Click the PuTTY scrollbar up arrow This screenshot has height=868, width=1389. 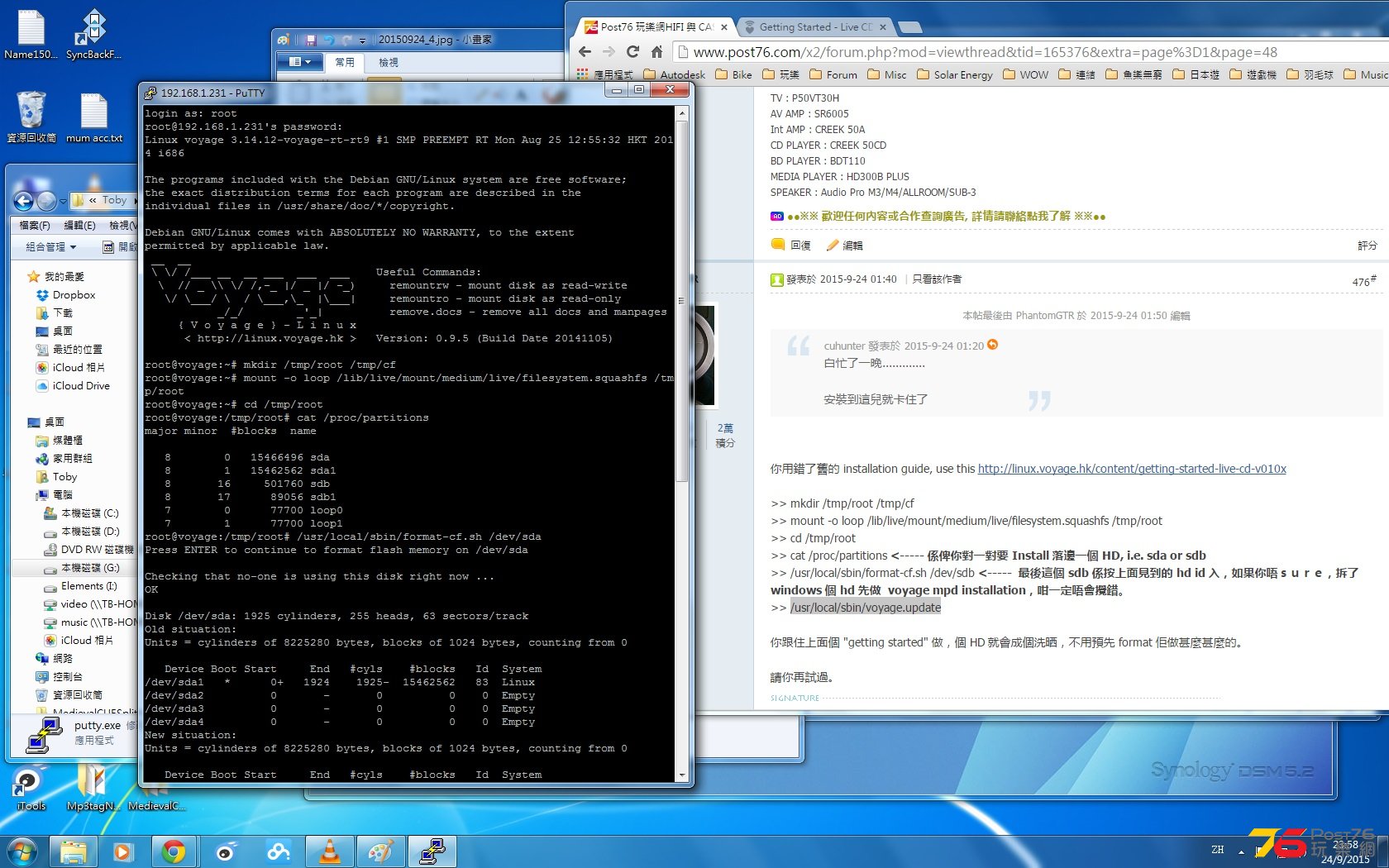681,112
